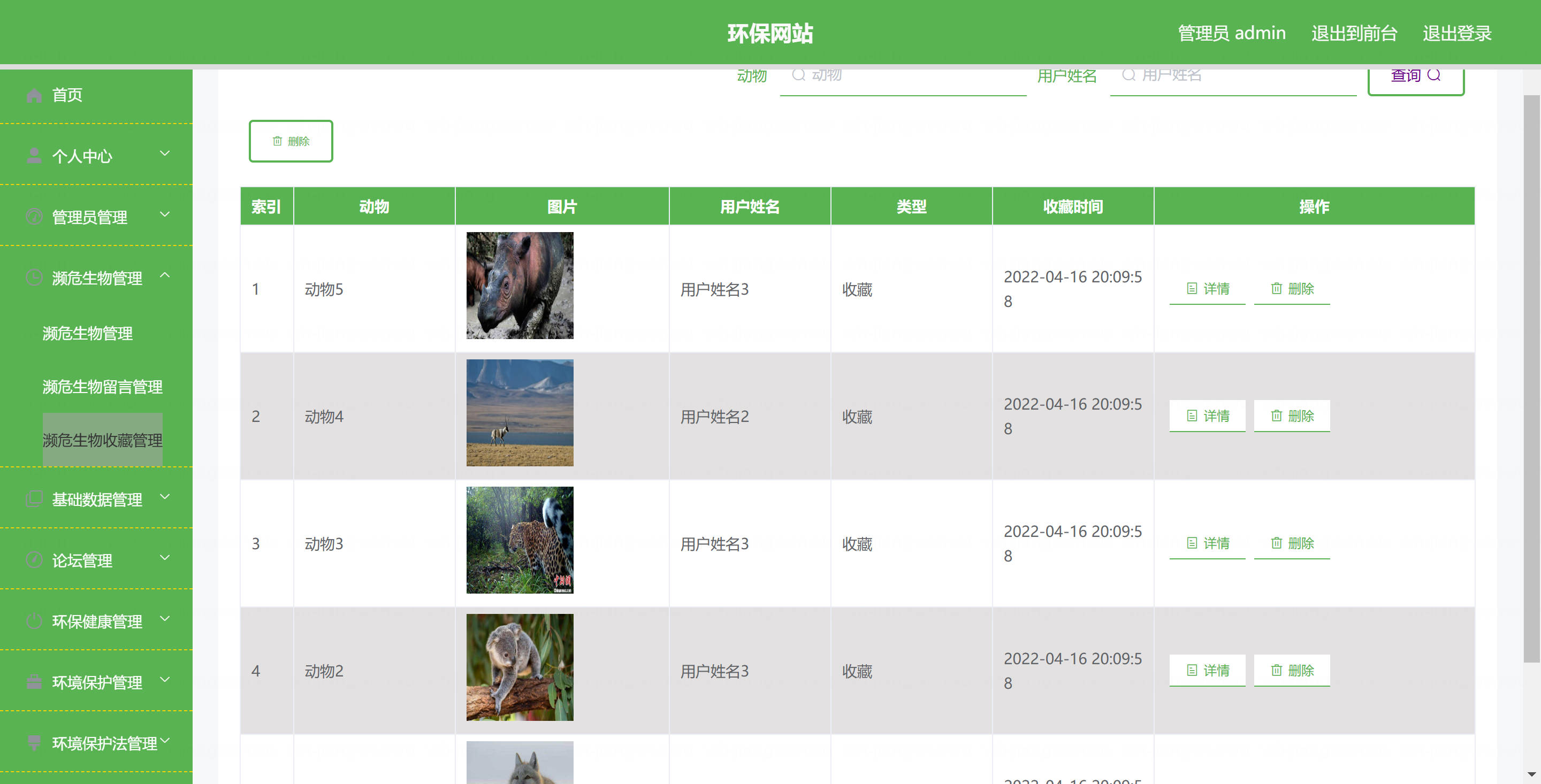1541x784 pixels.
Task: Click search icon in 用户姓名 field
Action: (1128, 75)
